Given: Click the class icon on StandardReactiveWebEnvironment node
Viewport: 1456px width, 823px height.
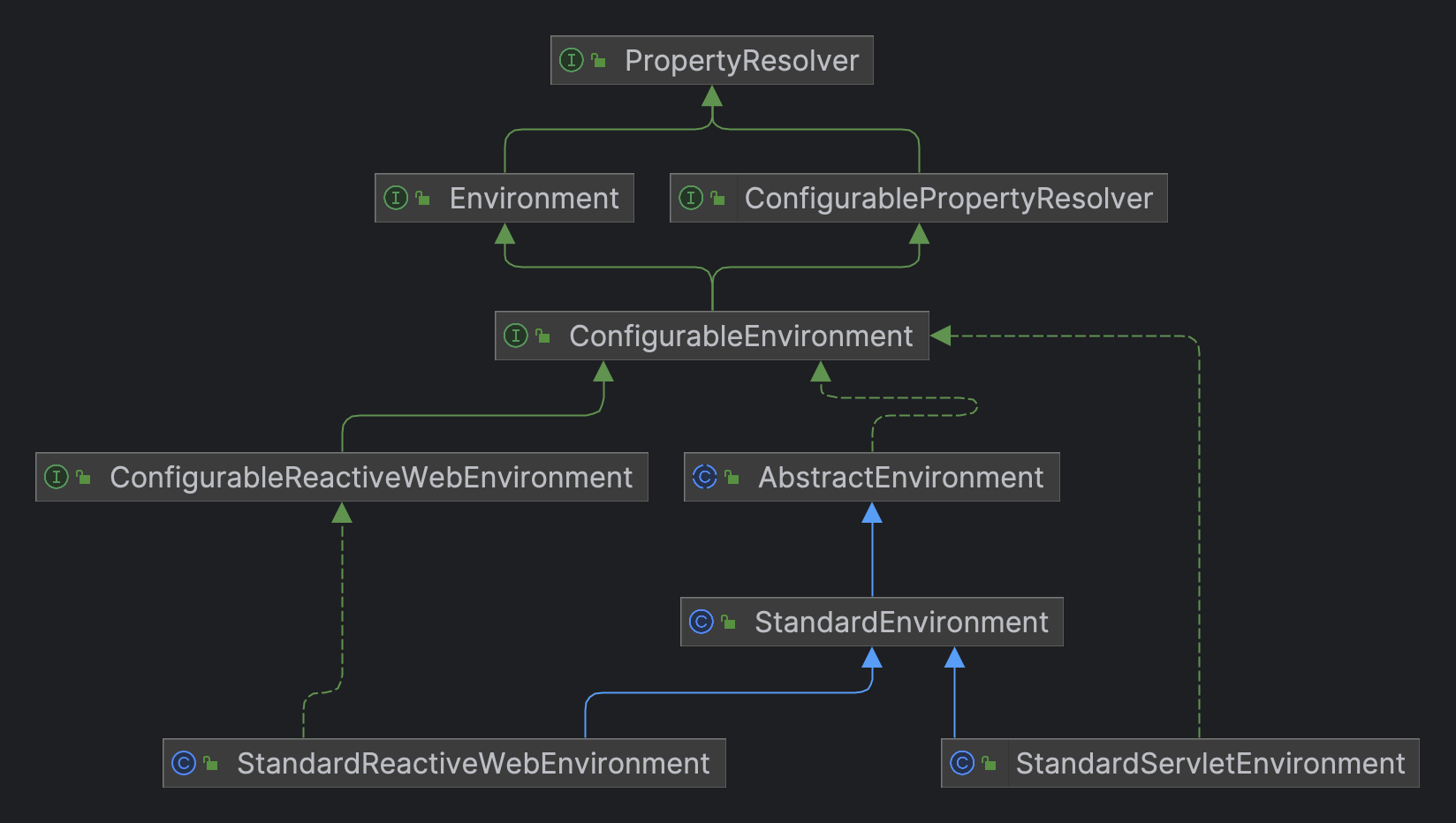Looking at the screenshot, I should [184, 763].
